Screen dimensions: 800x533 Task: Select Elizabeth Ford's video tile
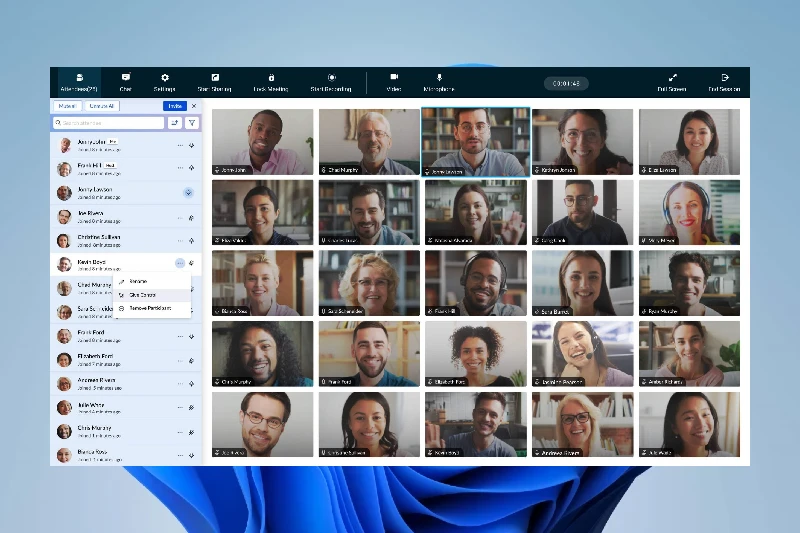(x=476, y=353)
